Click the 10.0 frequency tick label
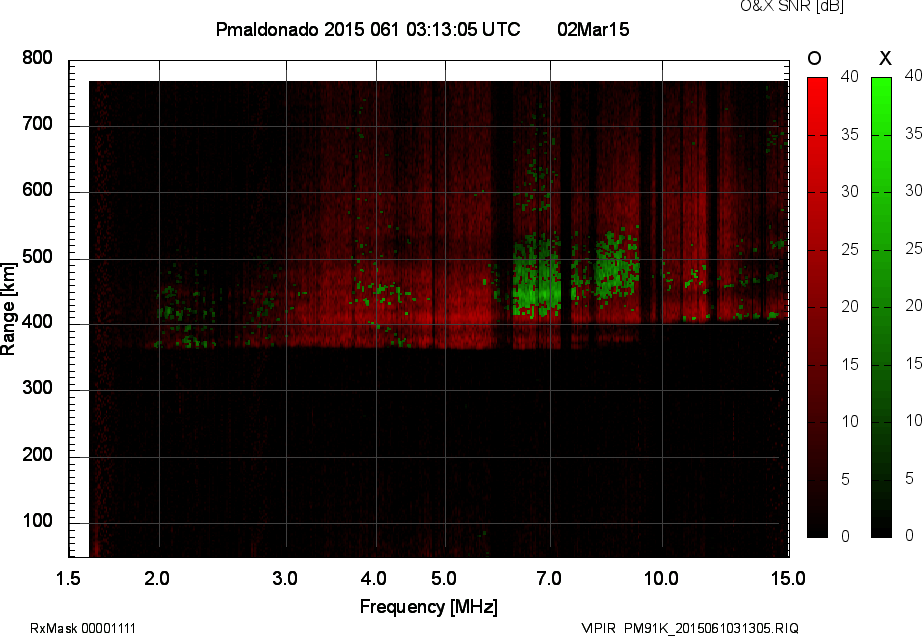Image resolution: width=922 pixels, height=636 pixels. (x=662, y=578)
